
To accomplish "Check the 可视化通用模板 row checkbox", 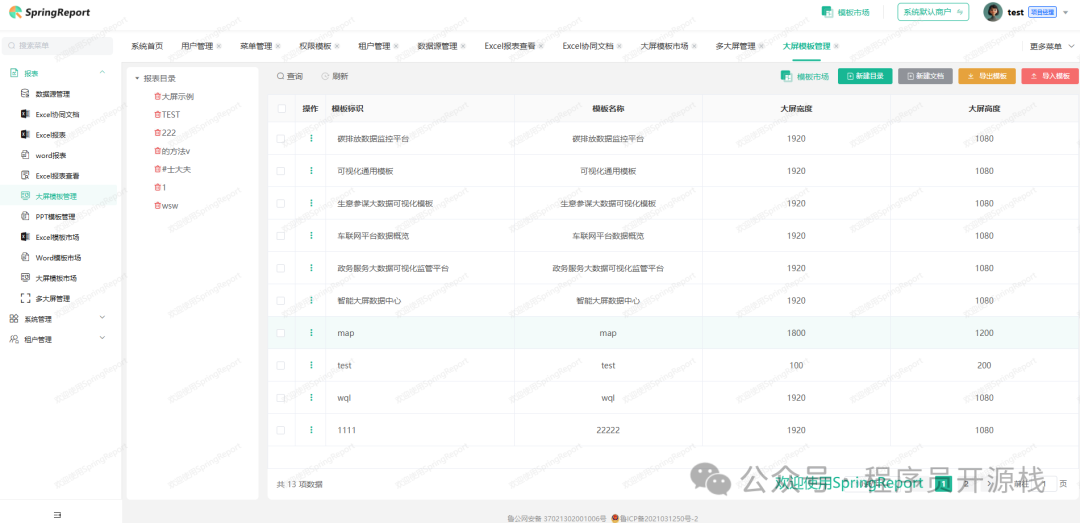I will point(281,171).
